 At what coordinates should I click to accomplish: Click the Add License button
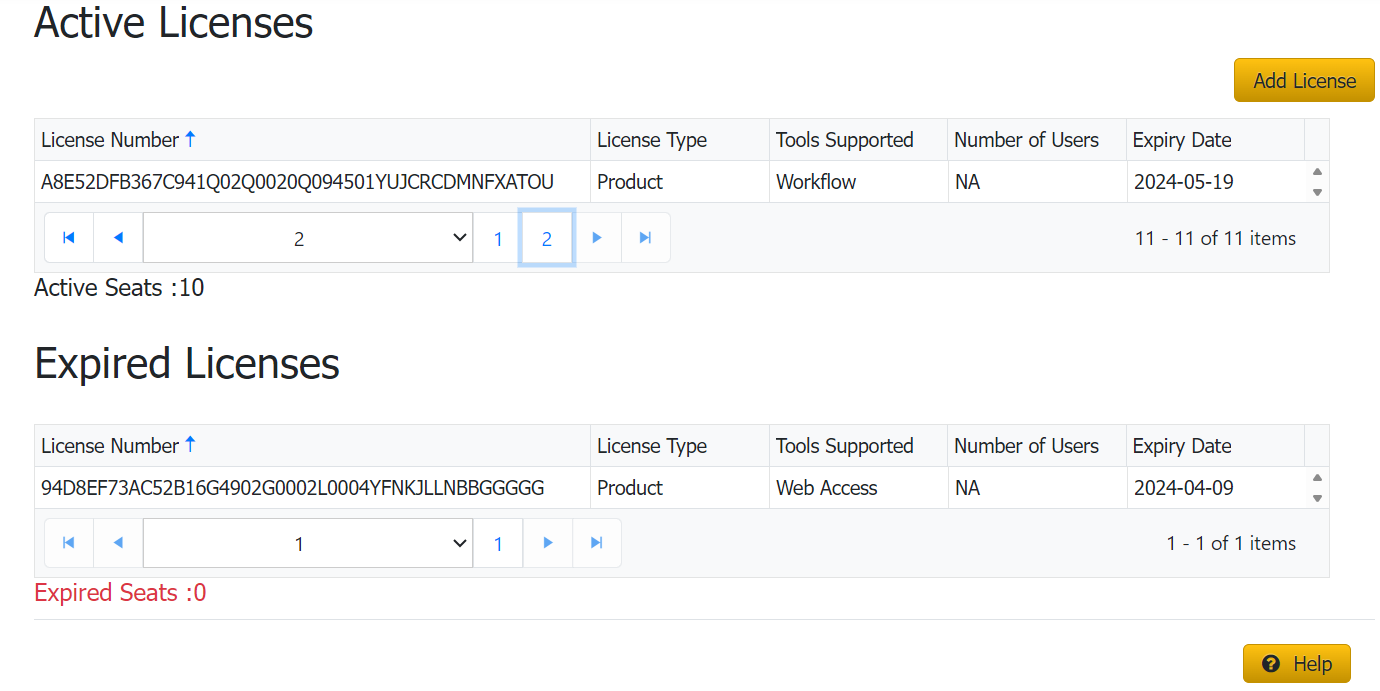click(1304, 80)
